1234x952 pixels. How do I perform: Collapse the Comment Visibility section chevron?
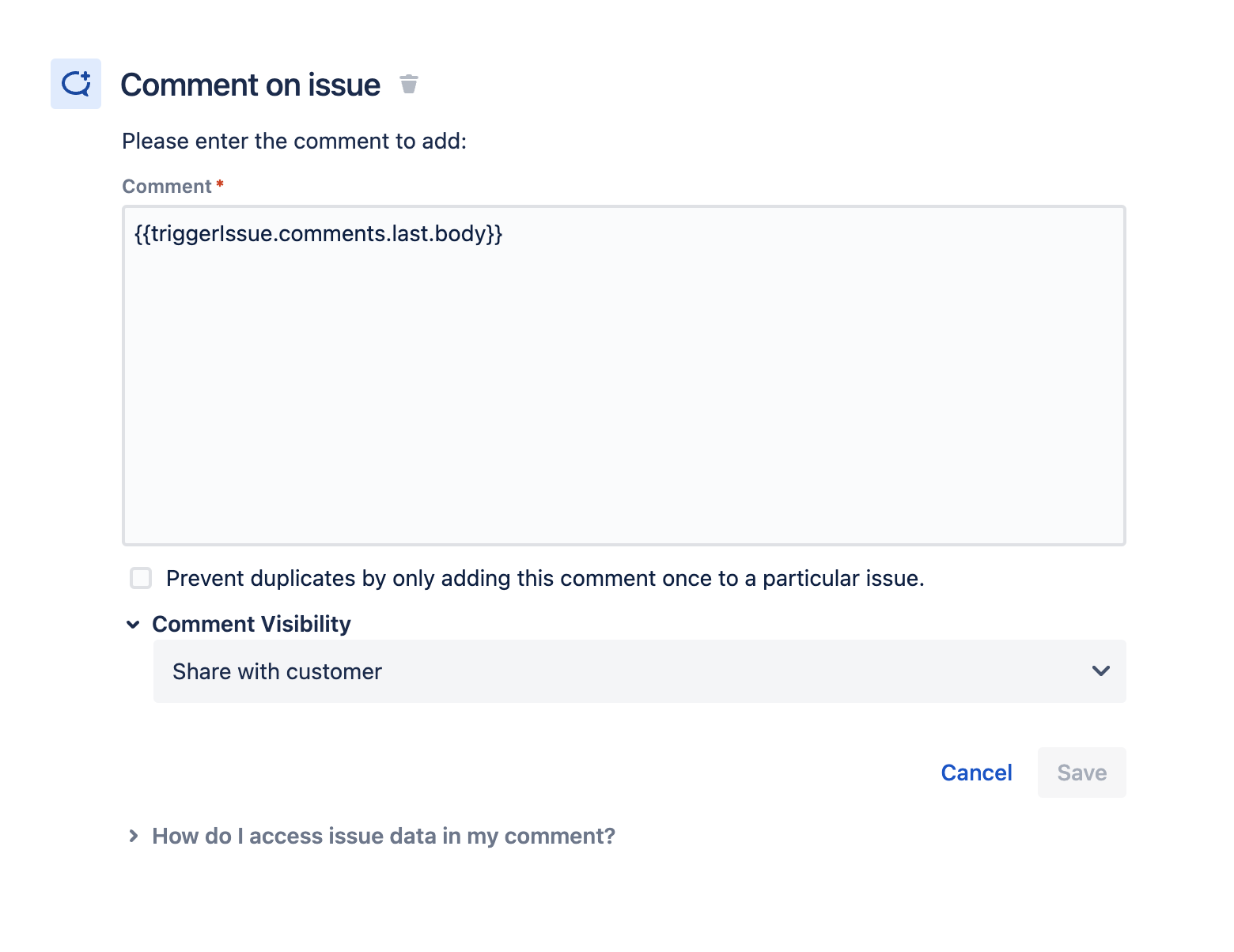(x=133, y=625)
